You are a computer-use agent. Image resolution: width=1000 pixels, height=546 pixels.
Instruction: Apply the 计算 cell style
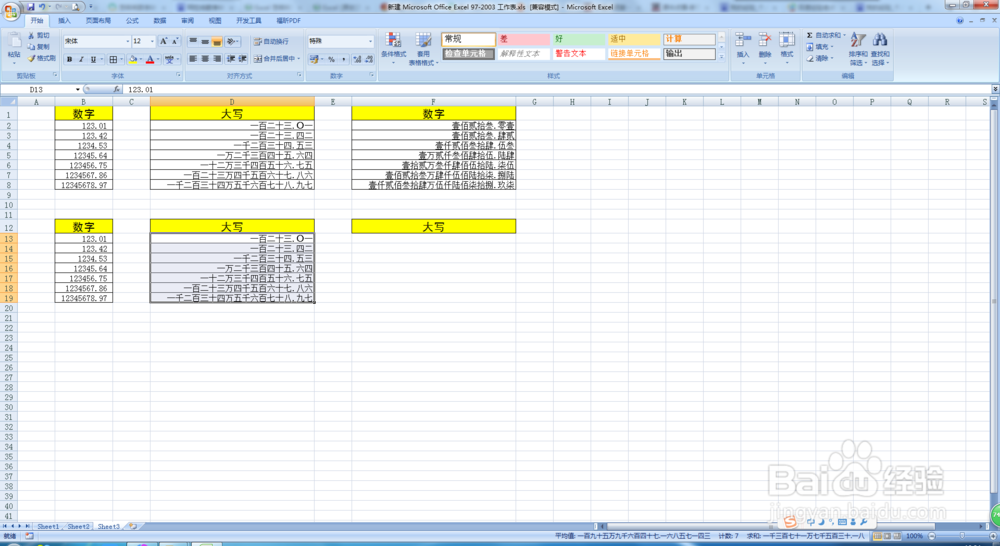click(689, 40)
